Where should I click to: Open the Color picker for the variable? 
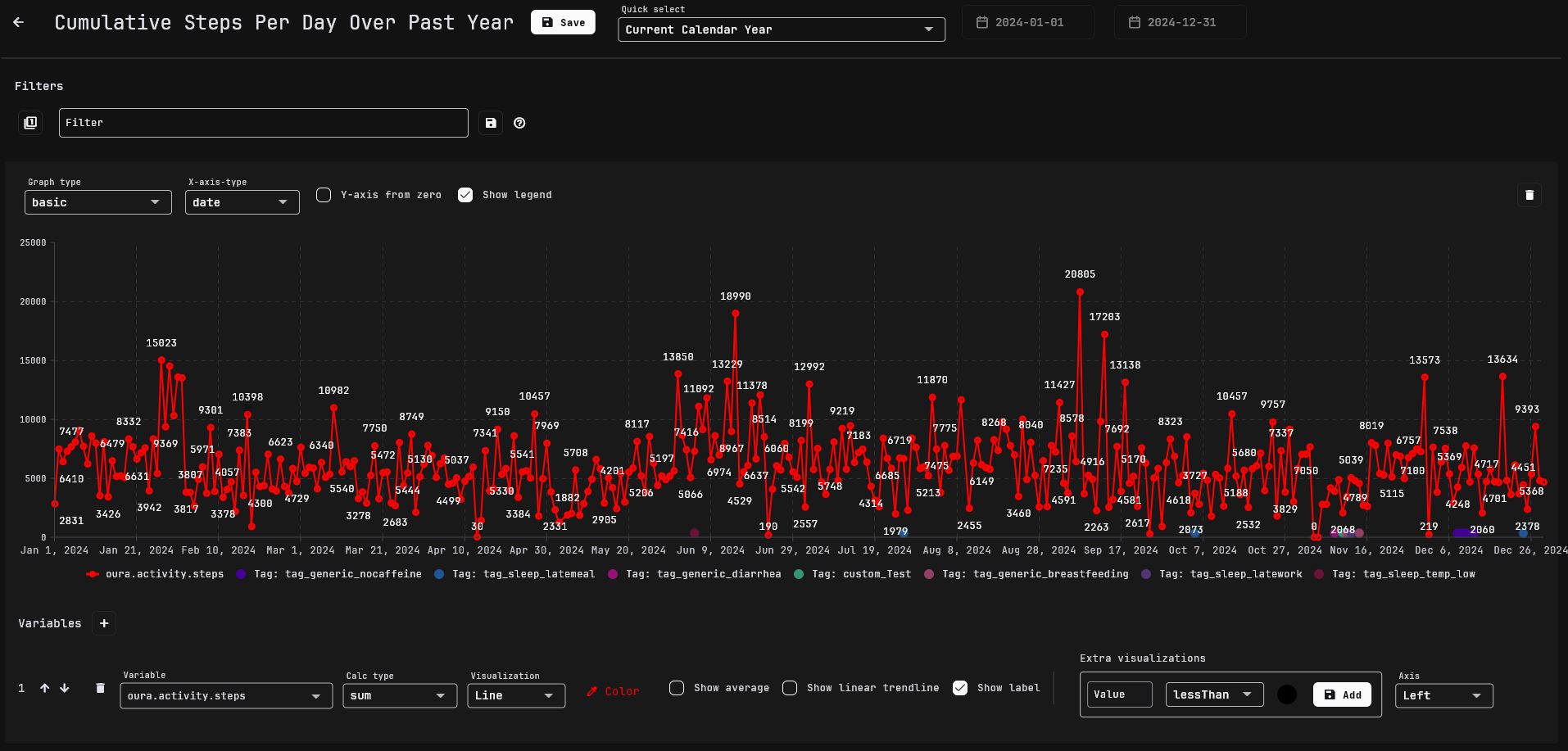[612, 691]
